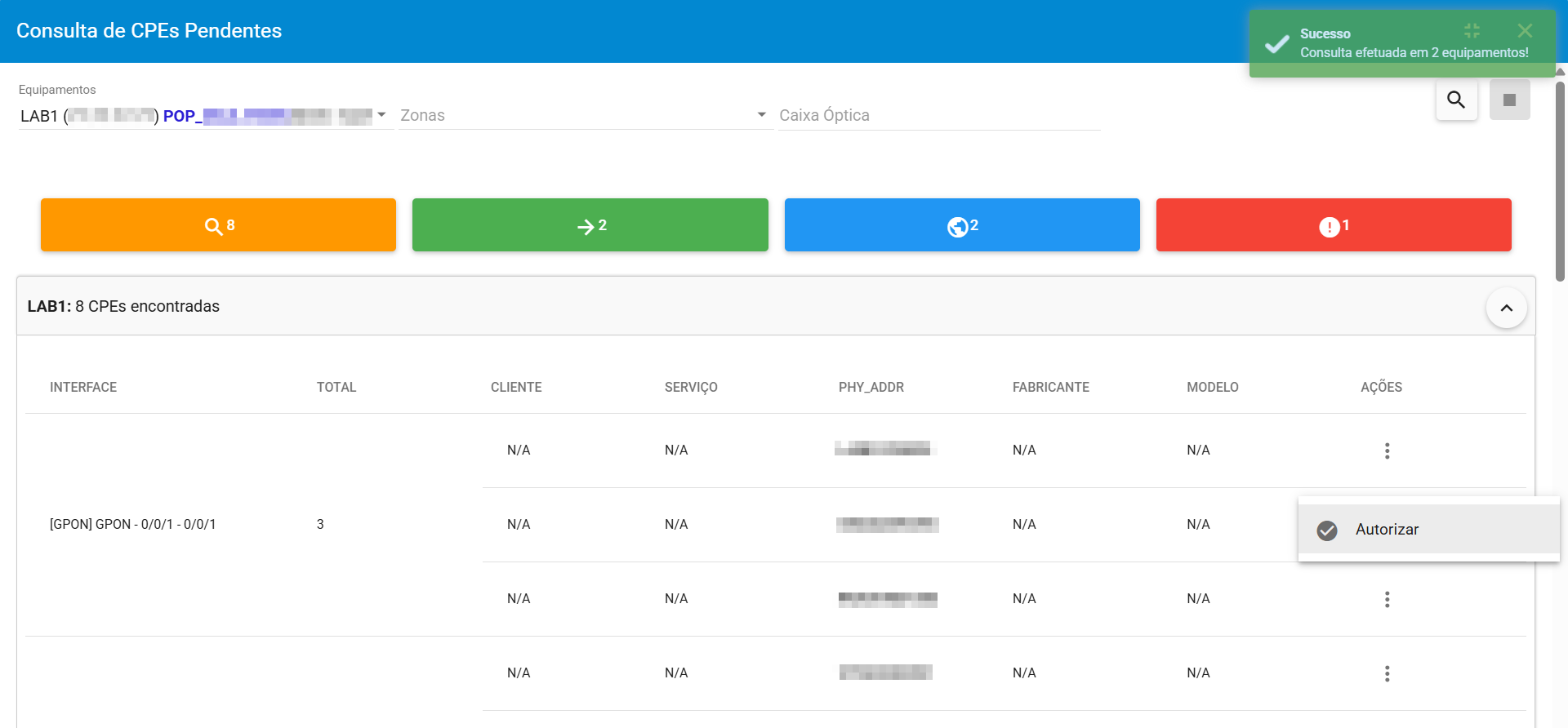Click the total value 3 cell
The image size is (1568, 728).
click(320, 524)
